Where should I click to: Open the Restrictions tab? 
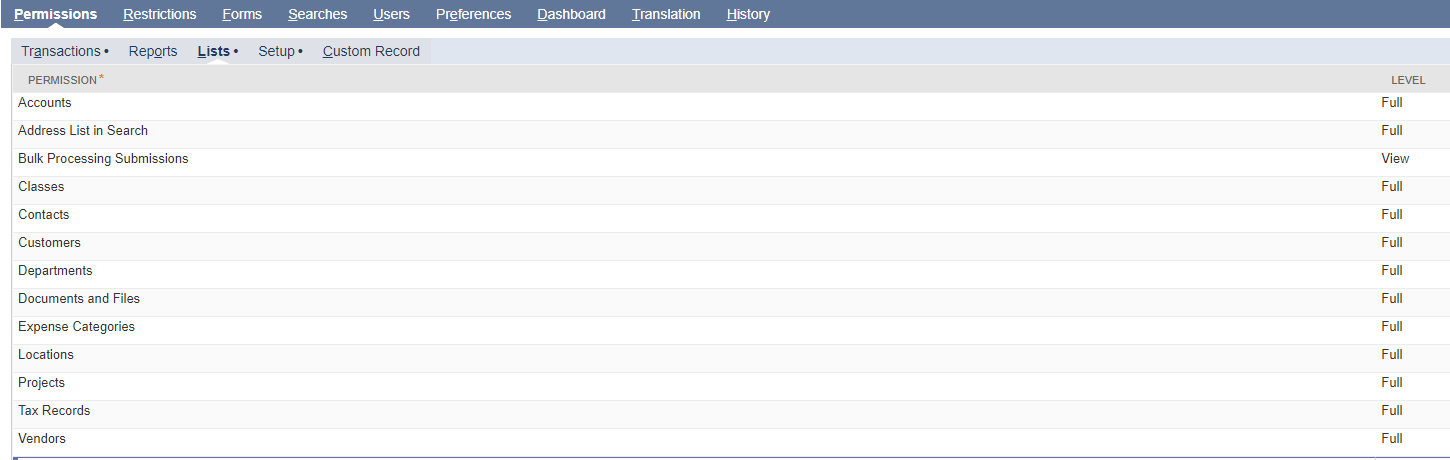tap(160, 14)
